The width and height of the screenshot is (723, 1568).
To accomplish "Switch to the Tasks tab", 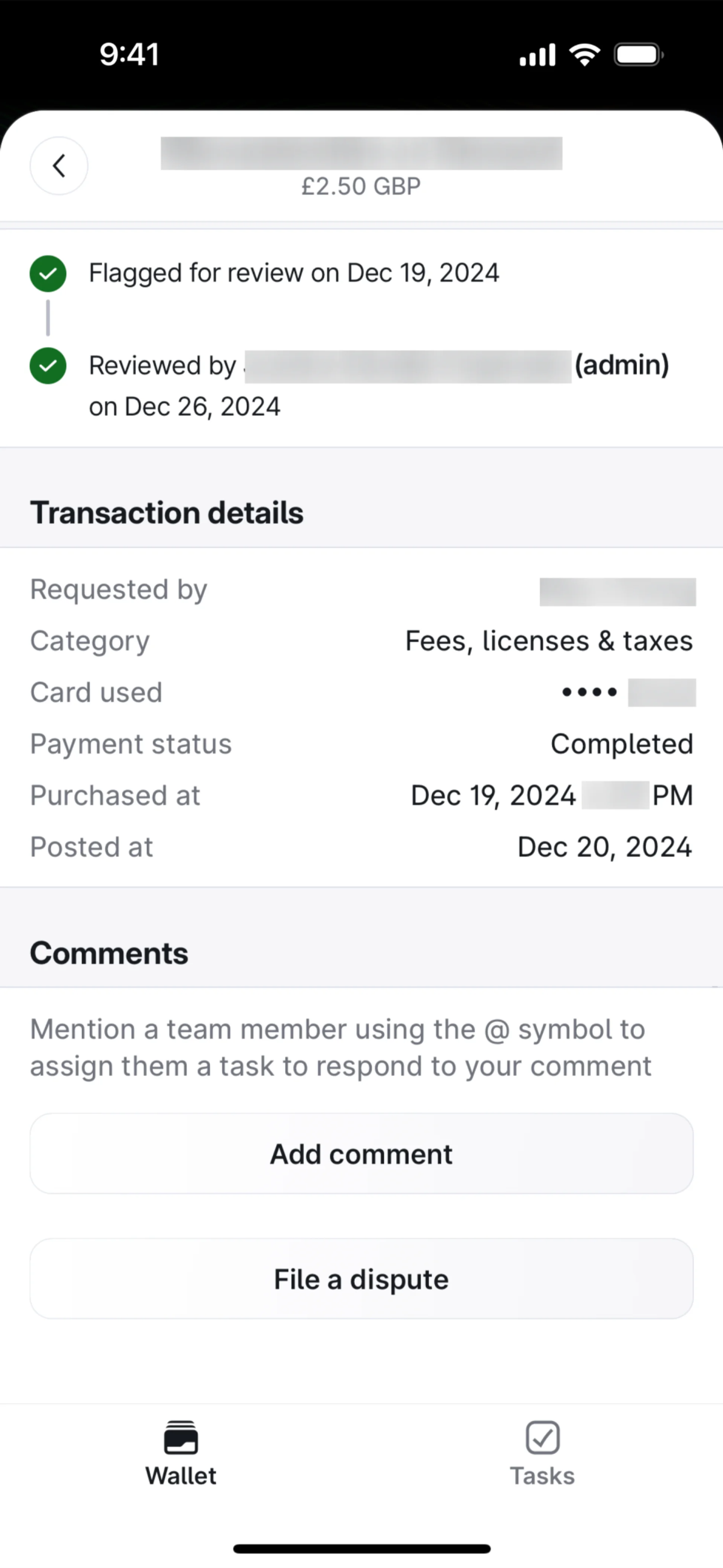I will [542, 1455].
